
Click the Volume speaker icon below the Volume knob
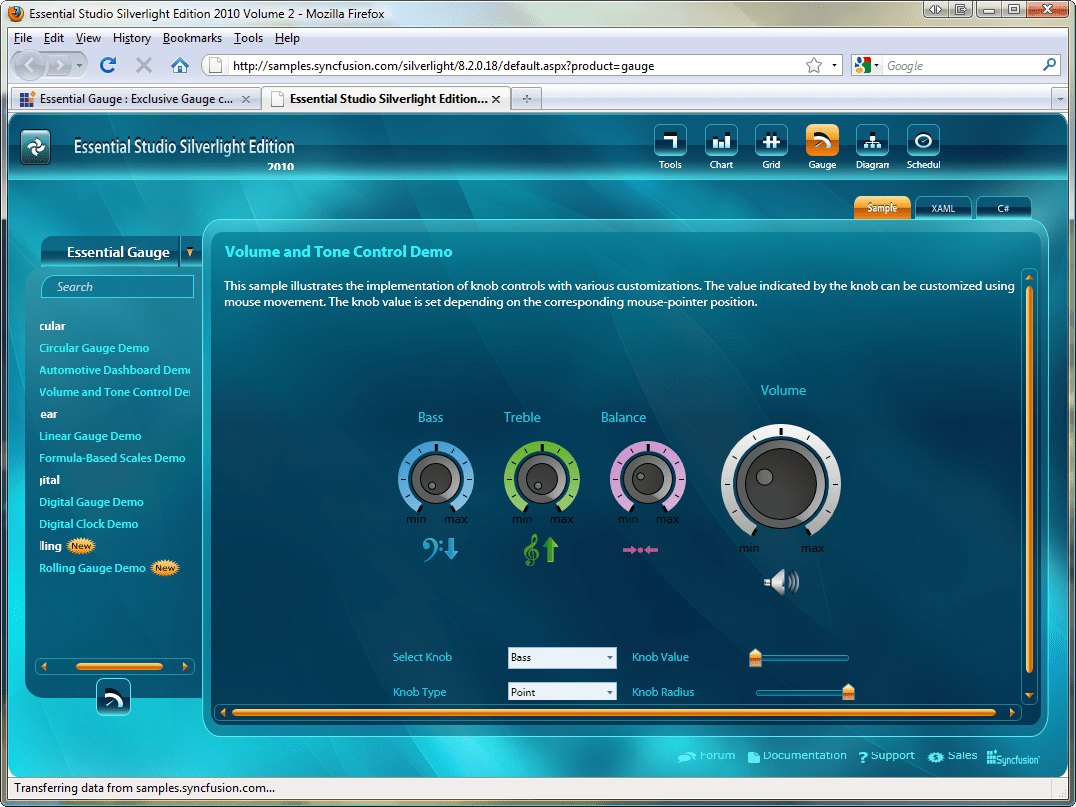(x=781, y=582)
